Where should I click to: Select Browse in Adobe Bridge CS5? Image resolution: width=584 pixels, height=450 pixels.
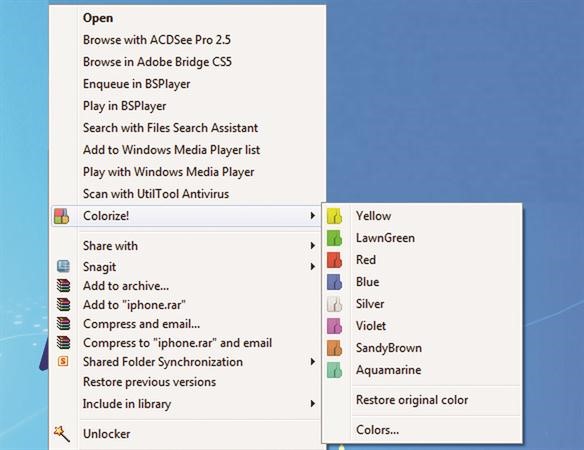(157, 62)
